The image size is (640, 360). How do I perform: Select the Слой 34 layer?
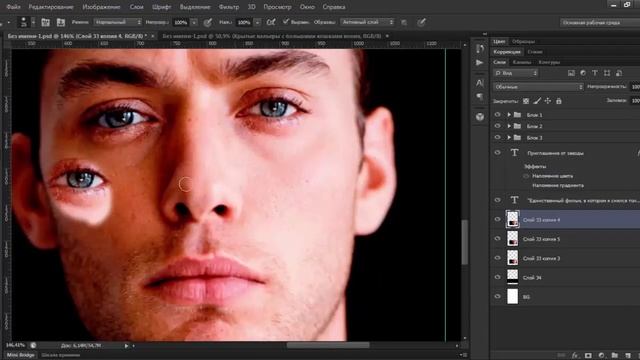click(565, 277)
